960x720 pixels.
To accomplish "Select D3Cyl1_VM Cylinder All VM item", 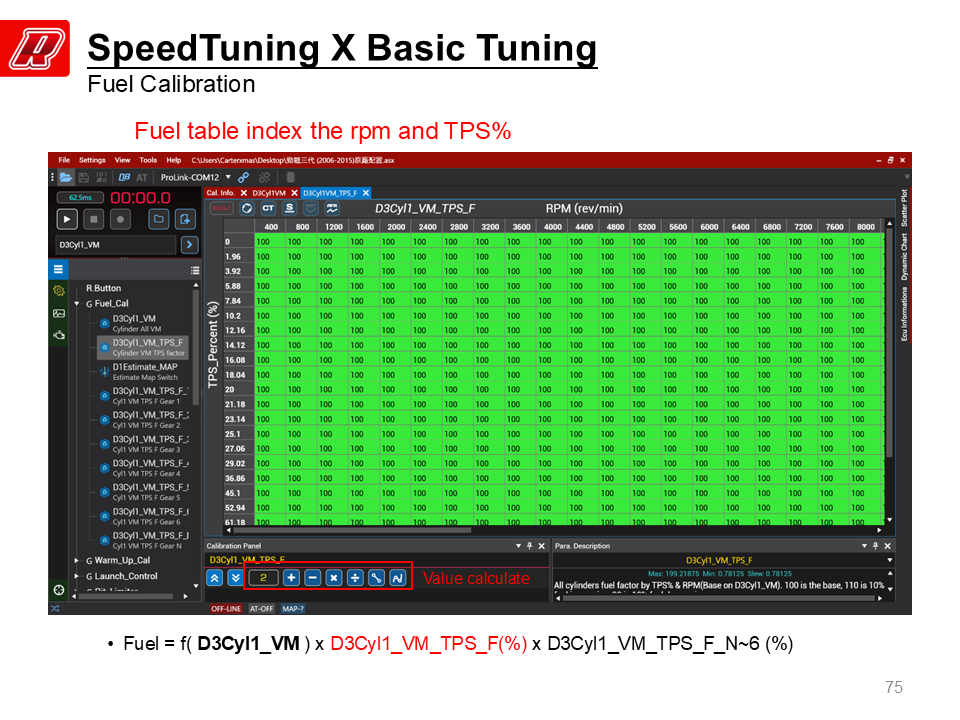I will click(137, 323).
